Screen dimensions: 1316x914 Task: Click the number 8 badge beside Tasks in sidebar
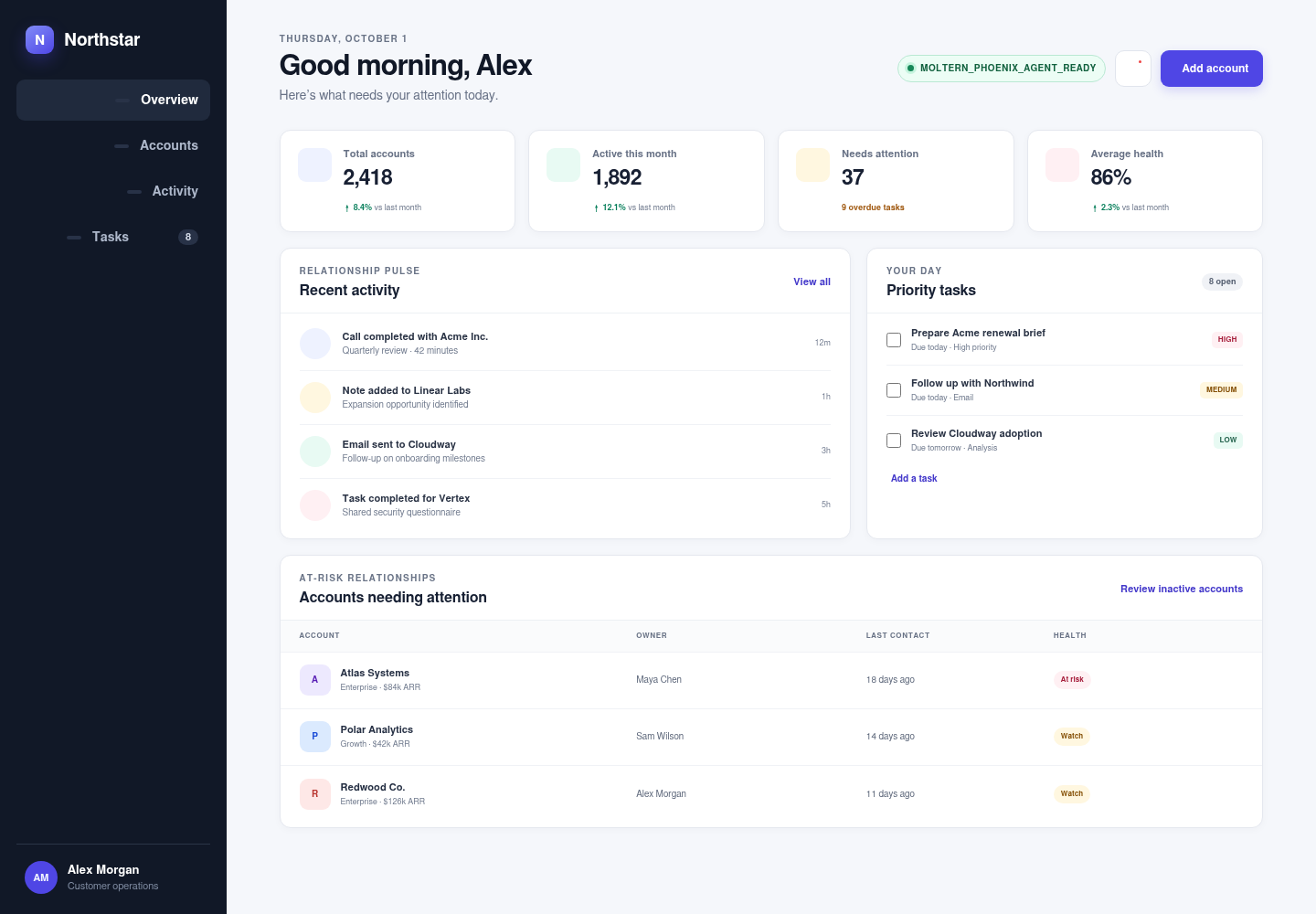[188, 237]
